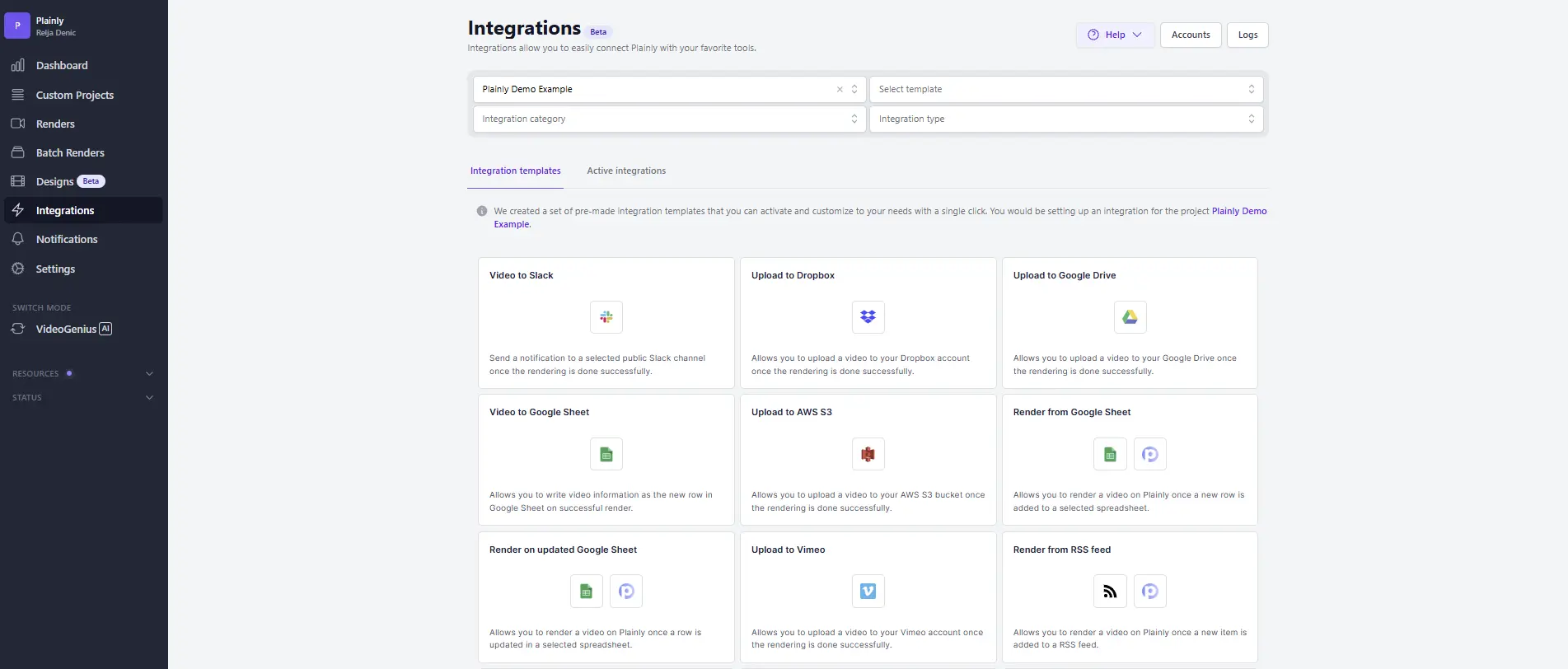This screenshot has width=1568, height=669.
Task: Click the Accounts button
Action: click(x=1191, y=35)
